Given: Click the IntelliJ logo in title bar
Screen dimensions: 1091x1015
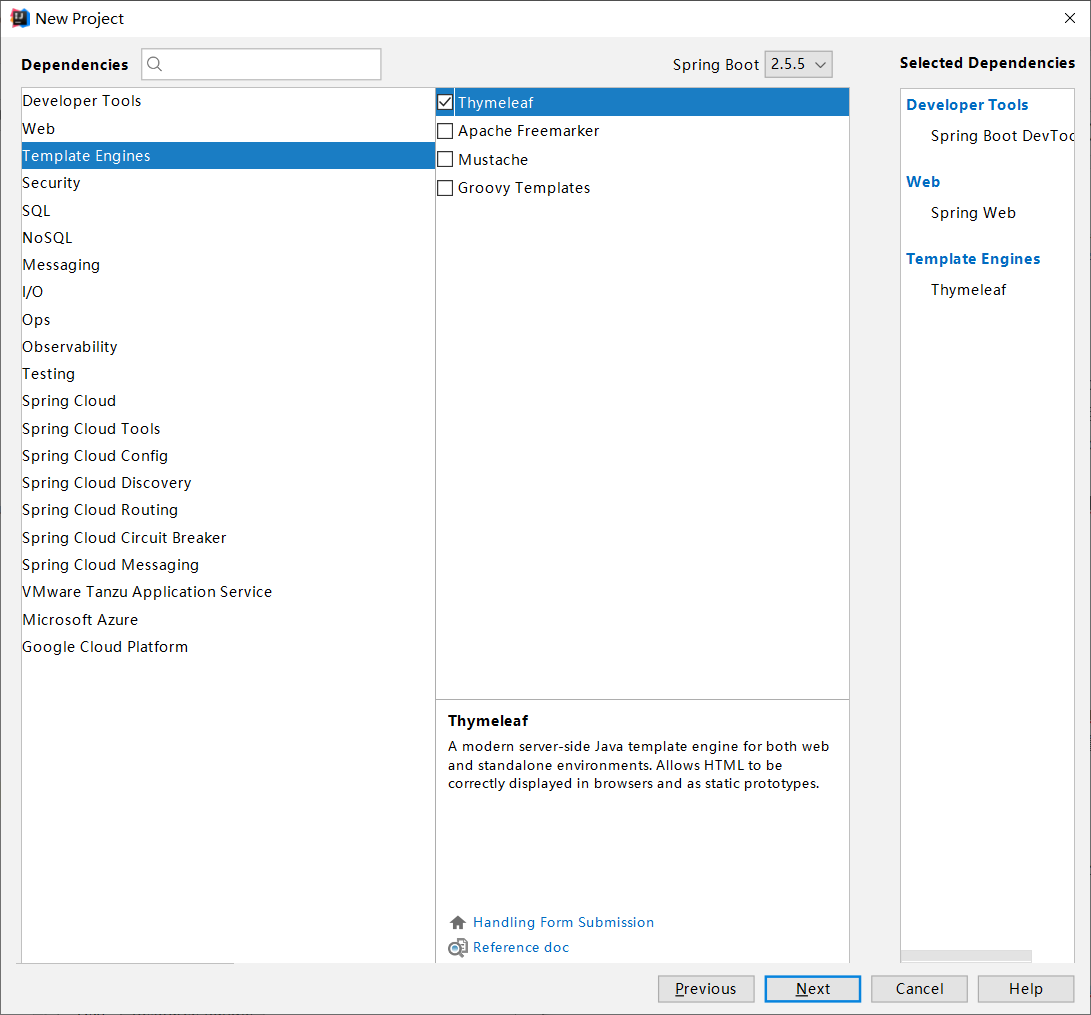Looking at the screenshot, I should [20, 18].
